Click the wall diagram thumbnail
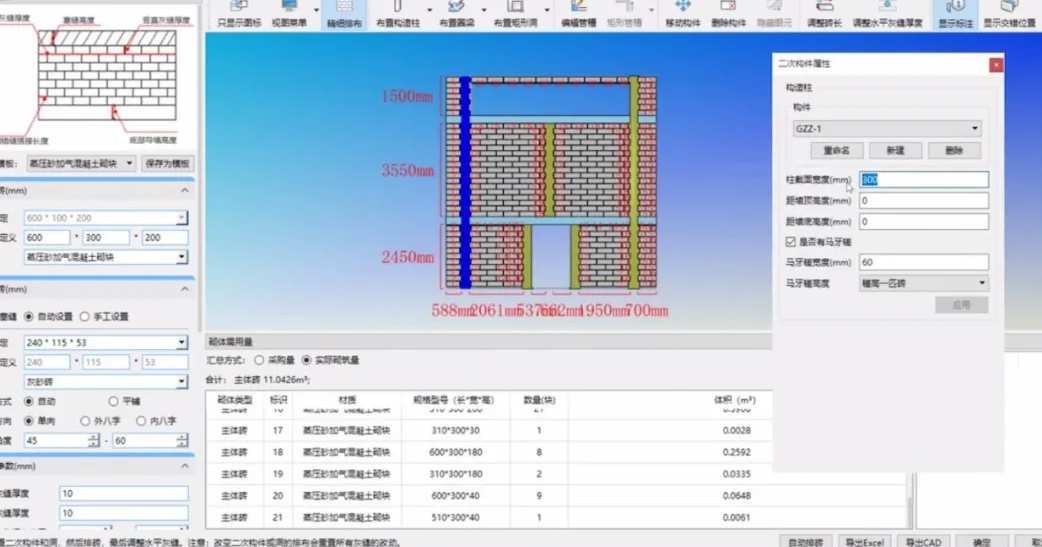 tap(100, 78)
